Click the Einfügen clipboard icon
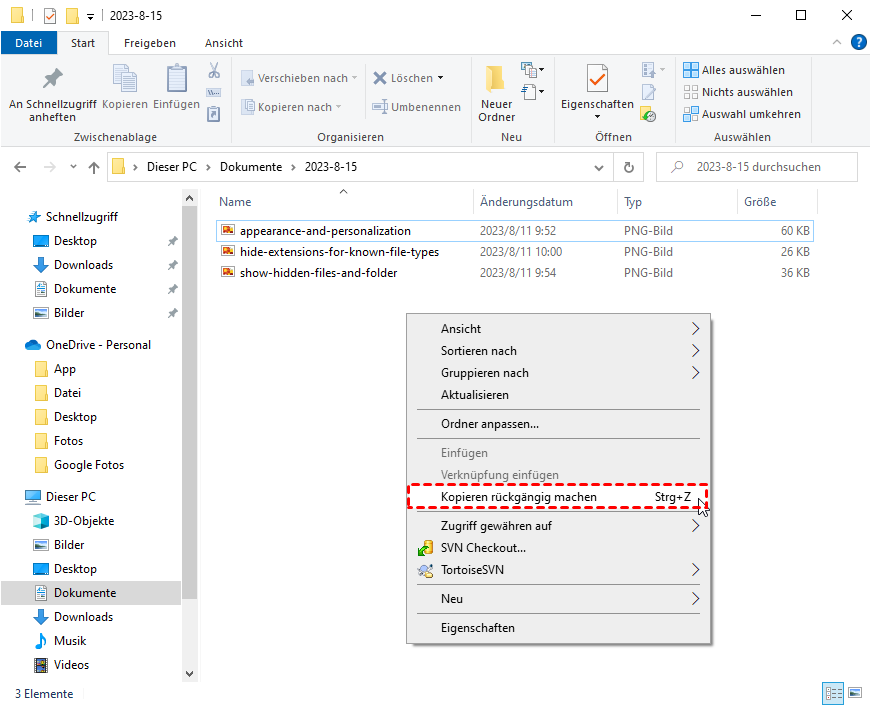871x706 pixels. click(177, 87)
